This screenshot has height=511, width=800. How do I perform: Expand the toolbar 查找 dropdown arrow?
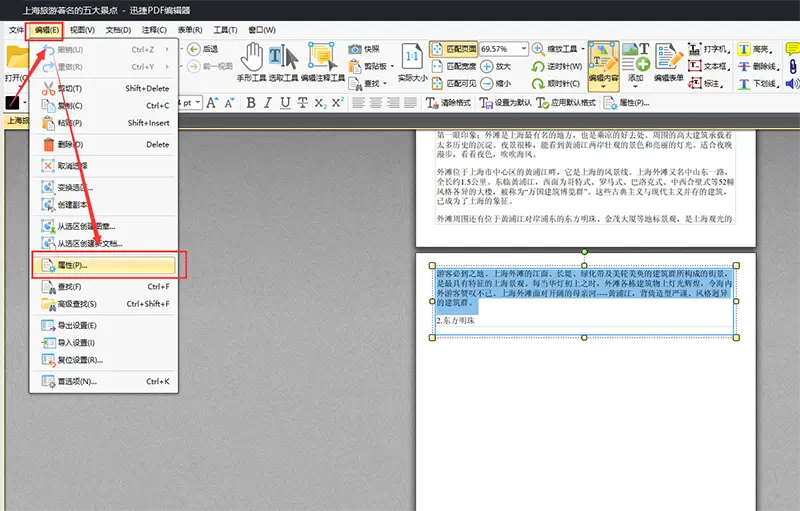click(385, 83)
